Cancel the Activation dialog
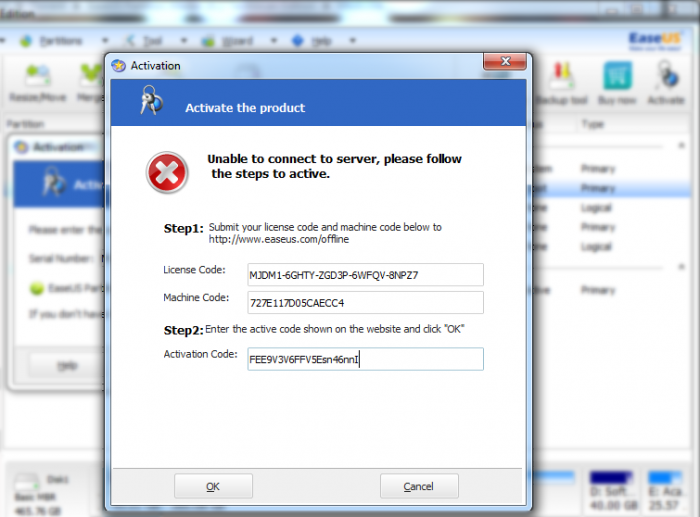The width and height of the screenshot is (700, 517). 419,486
